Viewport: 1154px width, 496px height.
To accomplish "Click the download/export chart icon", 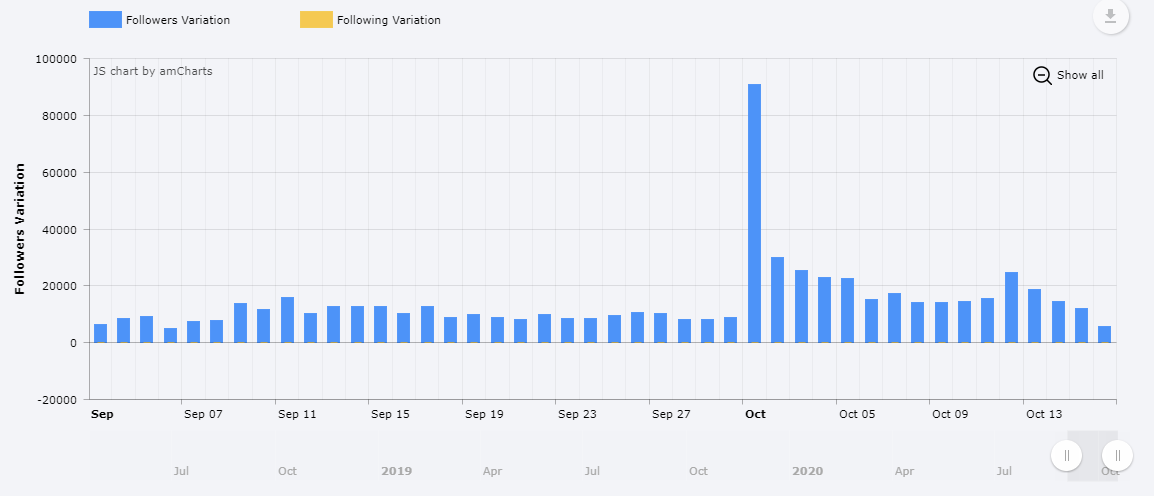I will [1110, 17].
